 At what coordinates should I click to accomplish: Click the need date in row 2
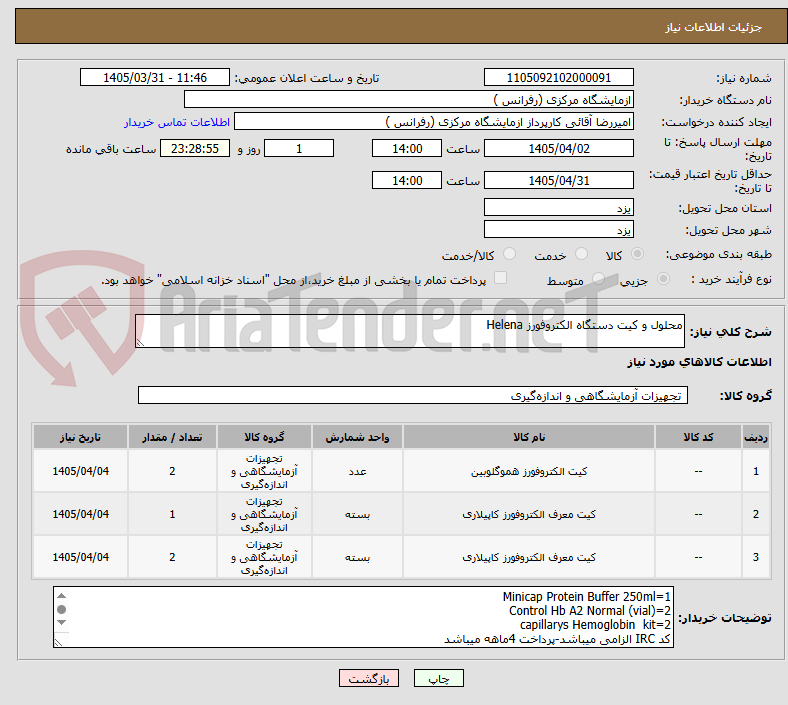click(x=80, y=515)
